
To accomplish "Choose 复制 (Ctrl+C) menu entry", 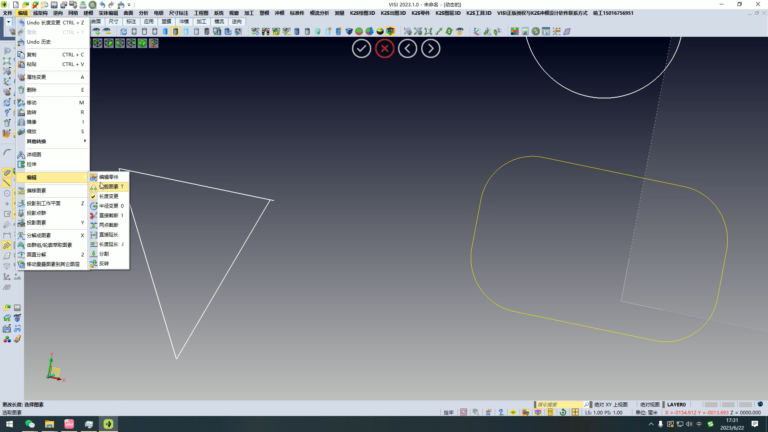I will pos(52,54).
